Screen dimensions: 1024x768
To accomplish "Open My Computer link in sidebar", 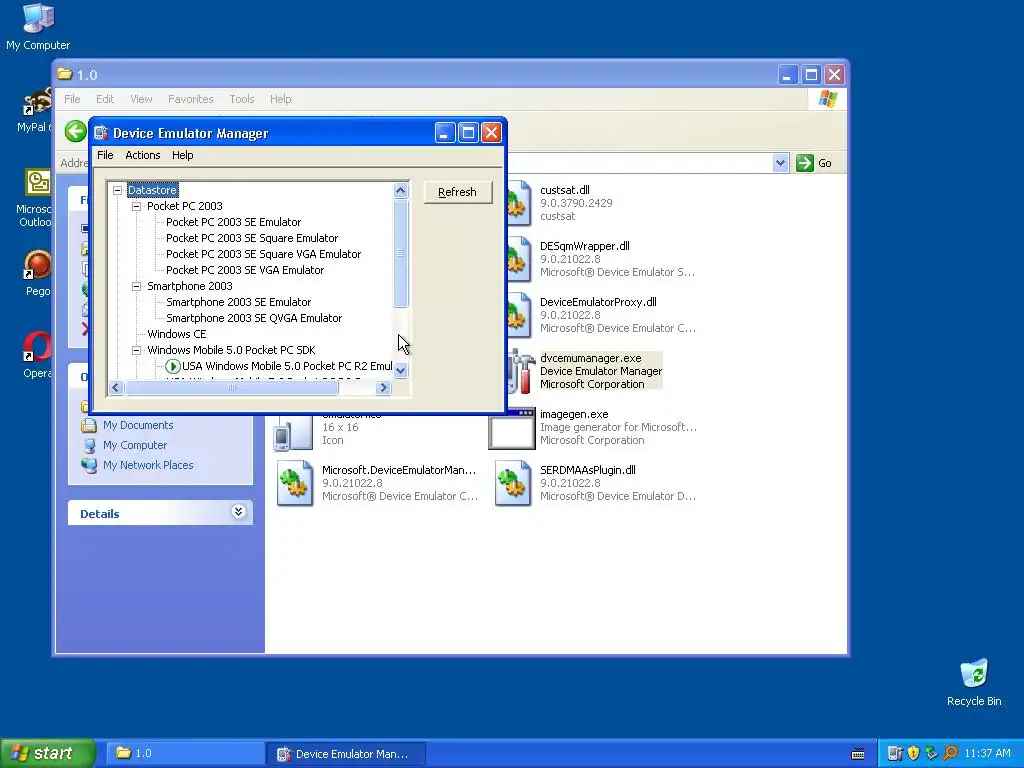I will (135, 445).
